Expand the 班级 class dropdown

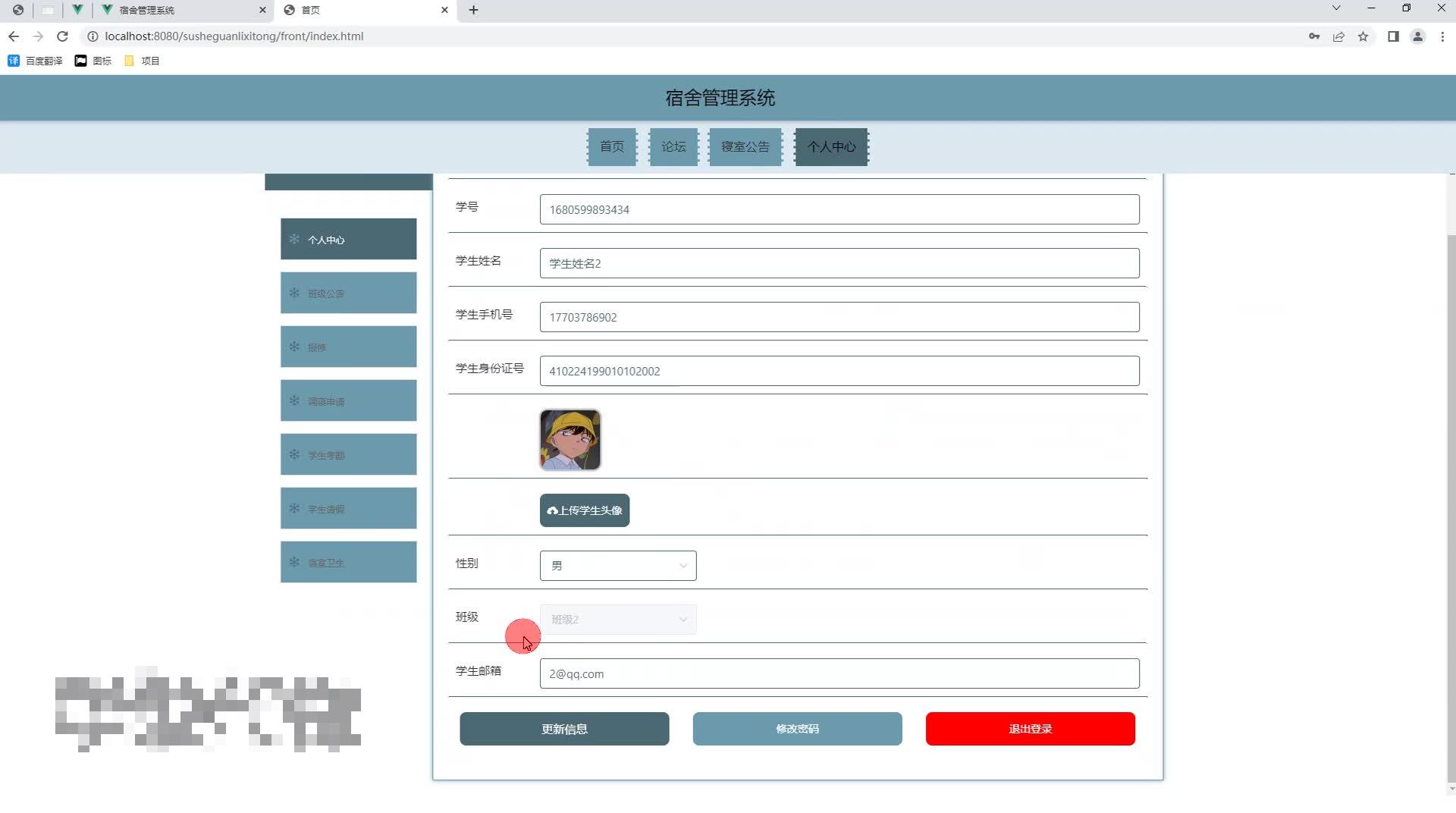(x=617, y=619)
